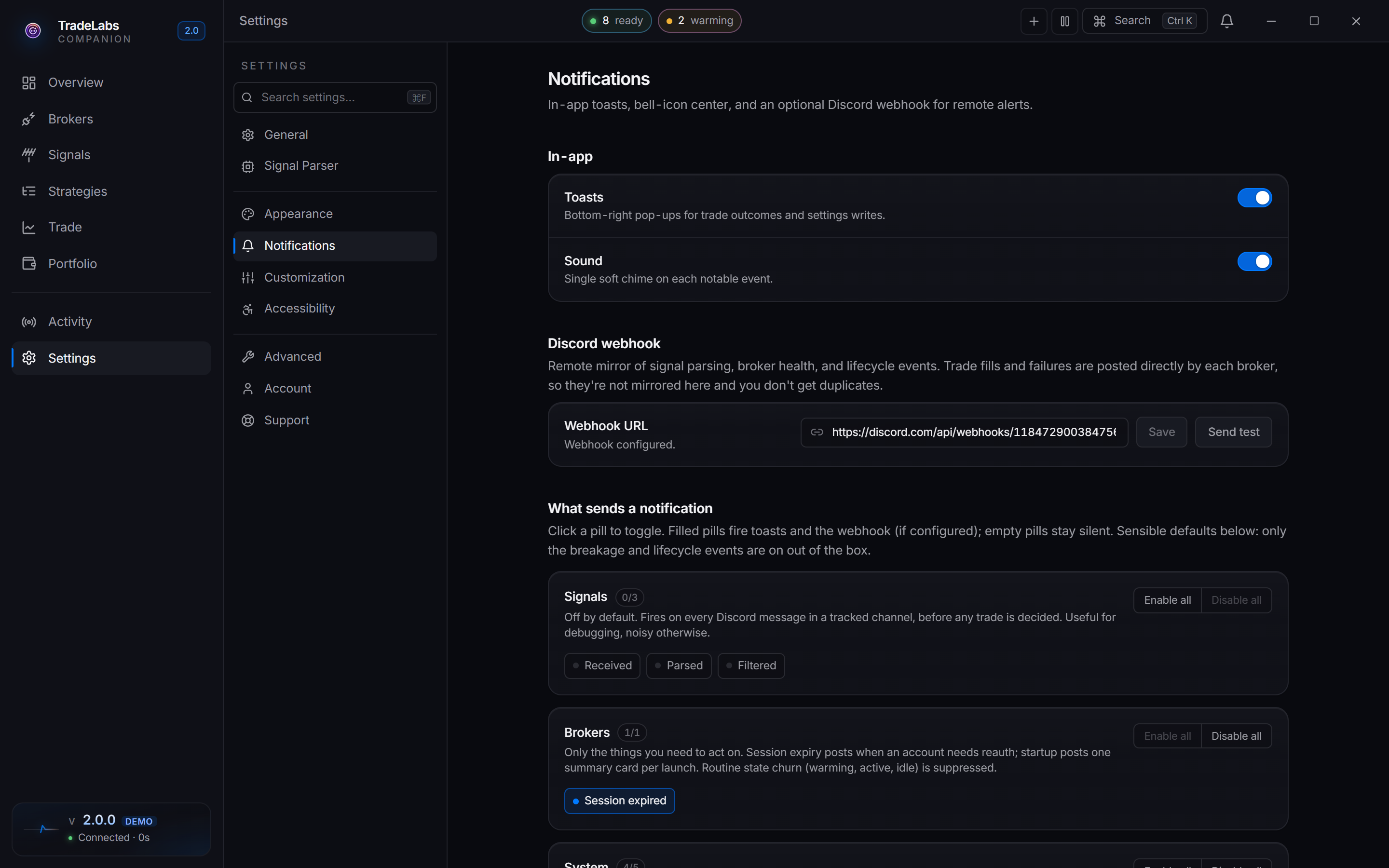
Task: Open Account settings
Action: [335, 389]
